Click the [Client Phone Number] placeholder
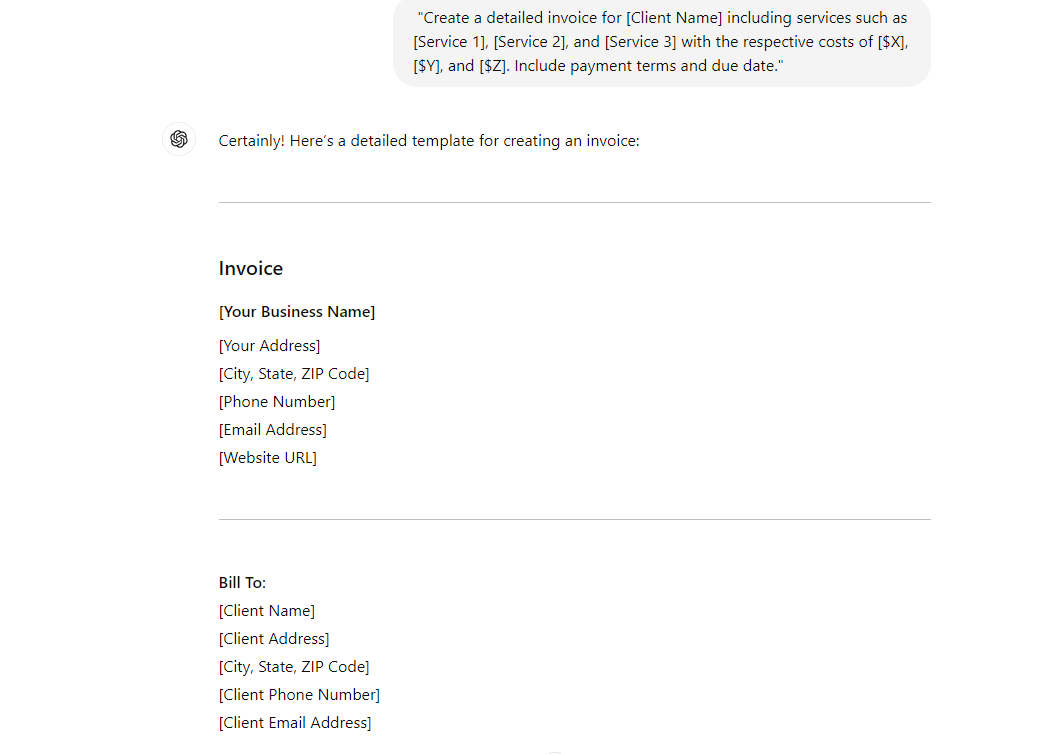This screenshot has height=754, width=1047. click(299, 695)
